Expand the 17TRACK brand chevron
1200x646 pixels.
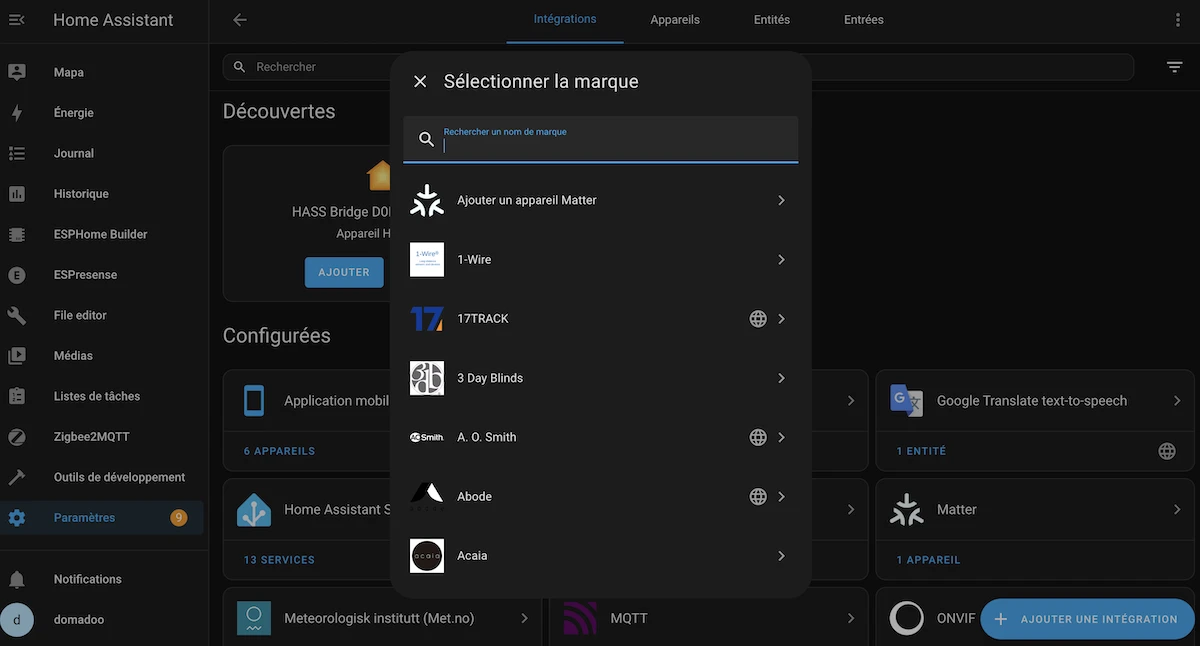click(x=782, y=319)
